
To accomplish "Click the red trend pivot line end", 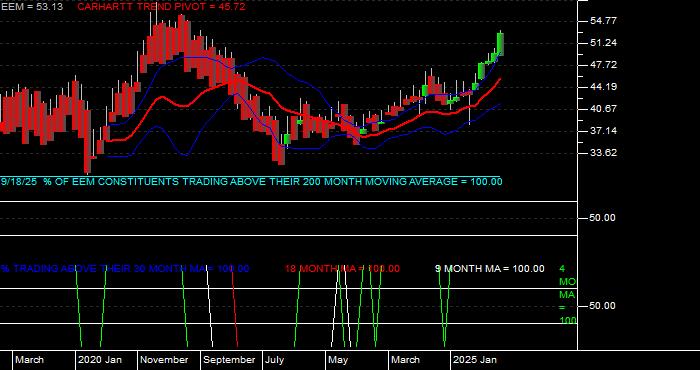I will (500, 79).
